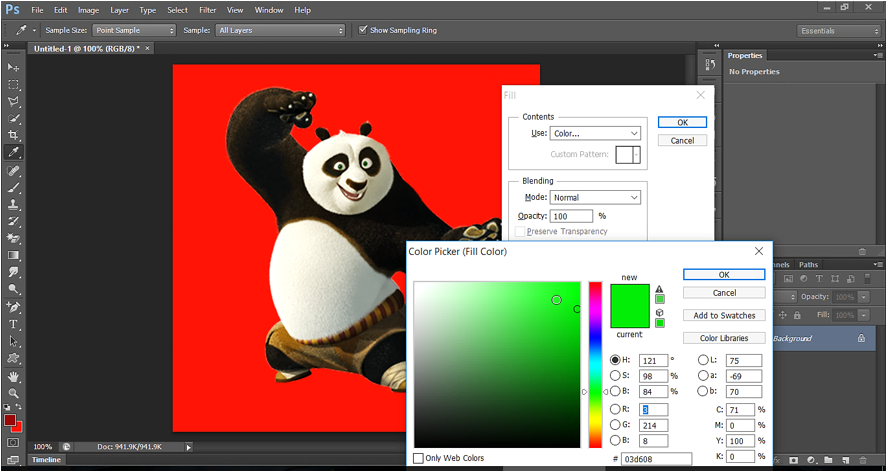Open the layer Opacity dropdown arrow
The image size is (887, 472).
coord(864,297)
